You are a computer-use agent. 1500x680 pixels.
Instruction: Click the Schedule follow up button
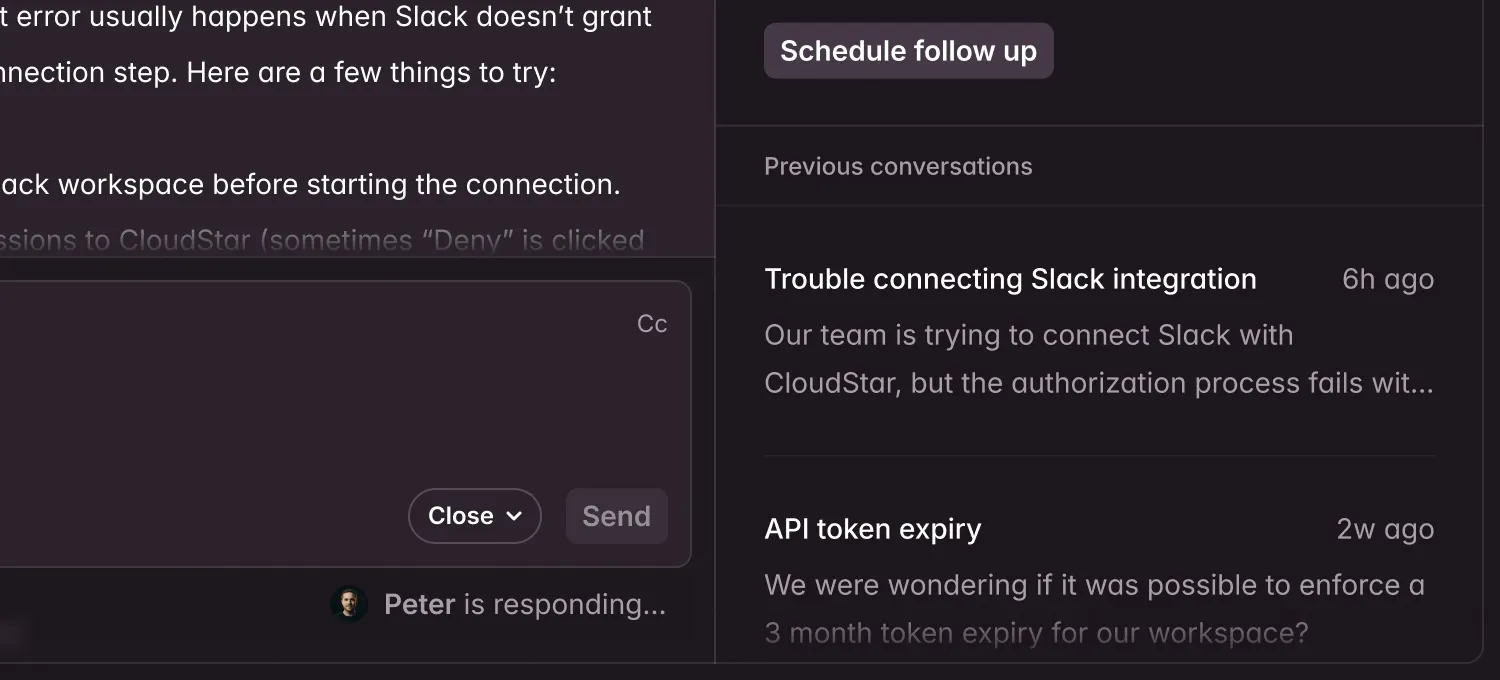[908, 51]
